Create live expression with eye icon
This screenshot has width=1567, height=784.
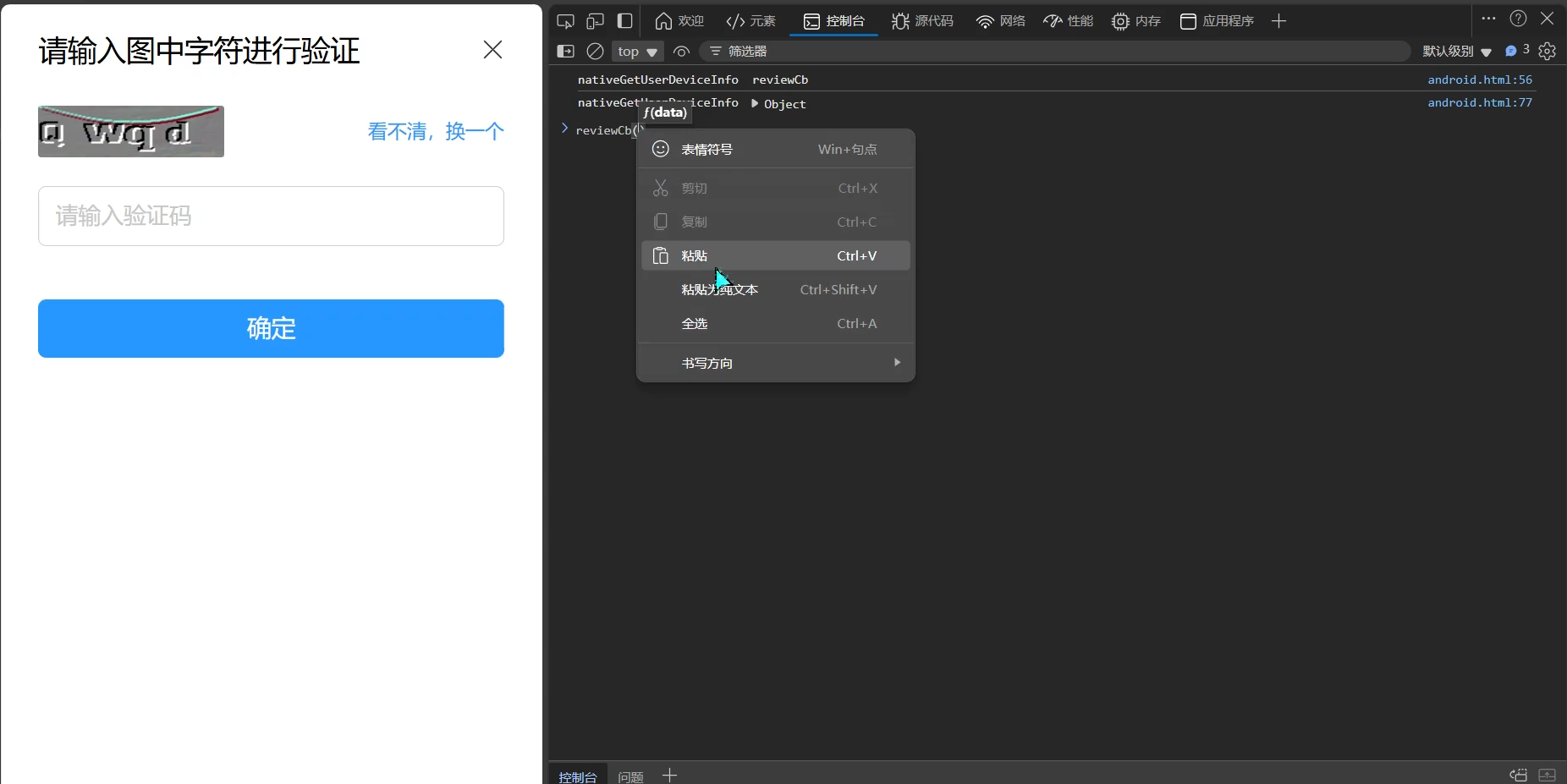tap(681, 52)
